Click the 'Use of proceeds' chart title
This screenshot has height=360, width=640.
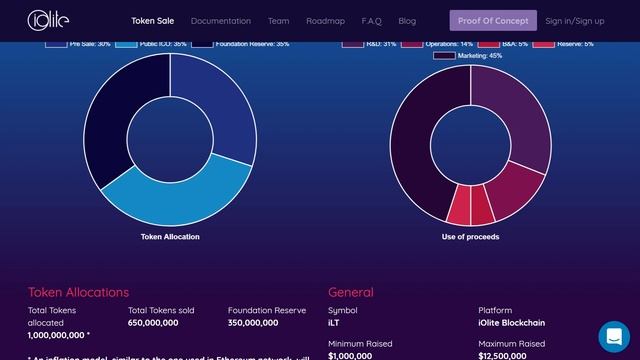[x=470, y=237]
